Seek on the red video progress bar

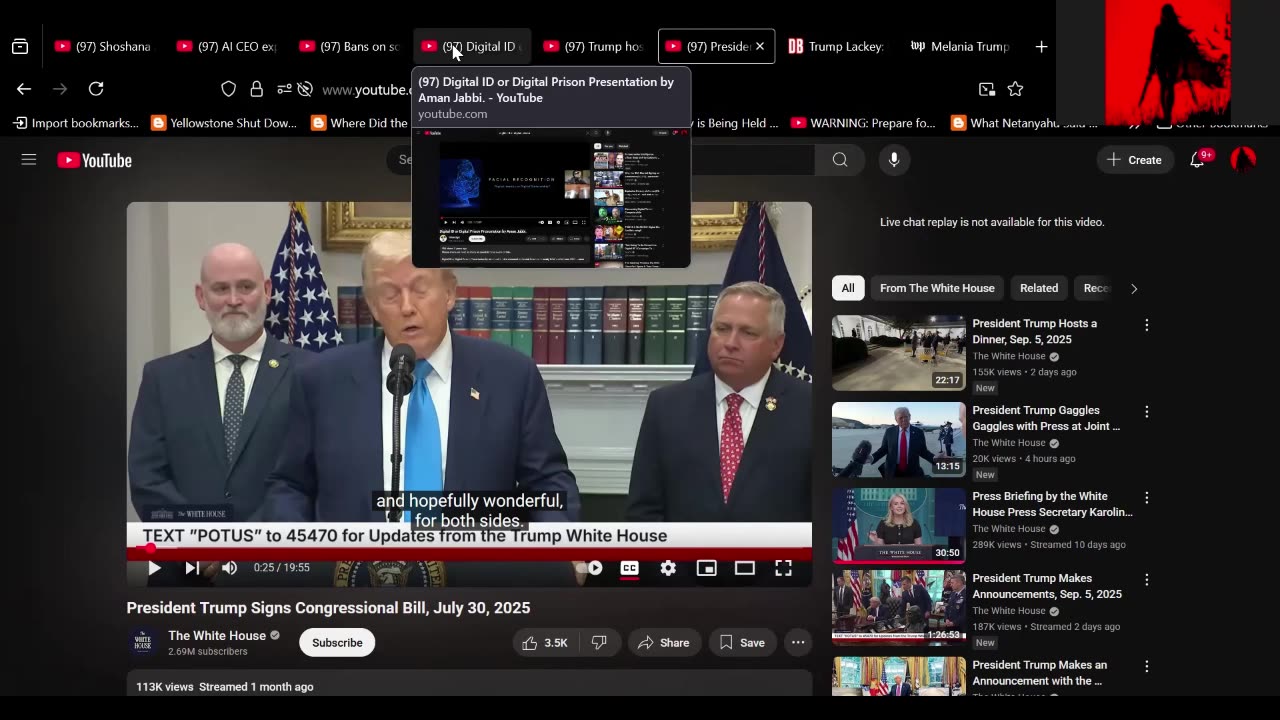coord(469,549)
